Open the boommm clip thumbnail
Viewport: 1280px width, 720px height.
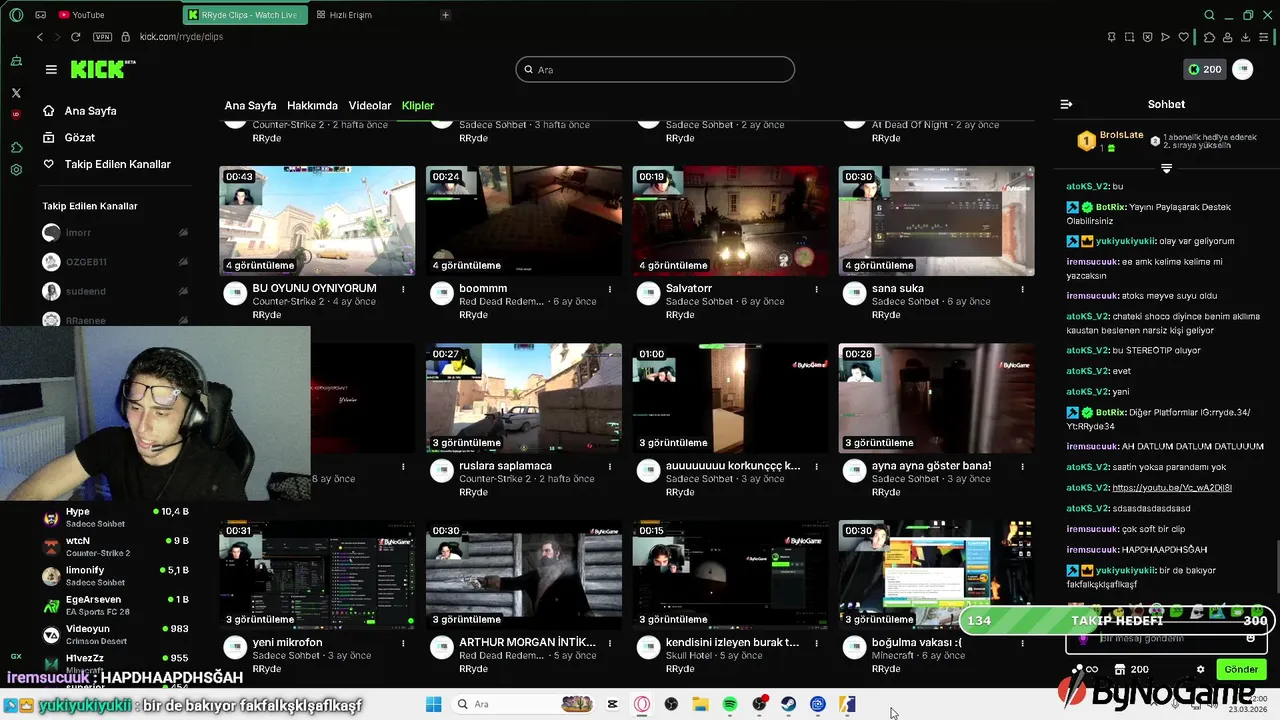(x=523, y=221)
